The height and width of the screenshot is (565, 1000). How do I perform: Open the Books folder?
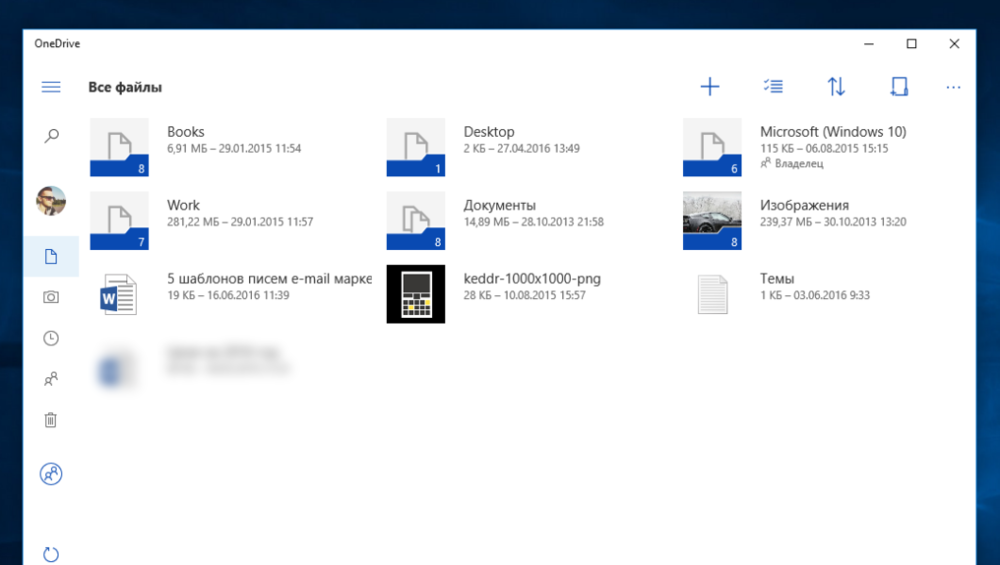[x=119, y=147]
